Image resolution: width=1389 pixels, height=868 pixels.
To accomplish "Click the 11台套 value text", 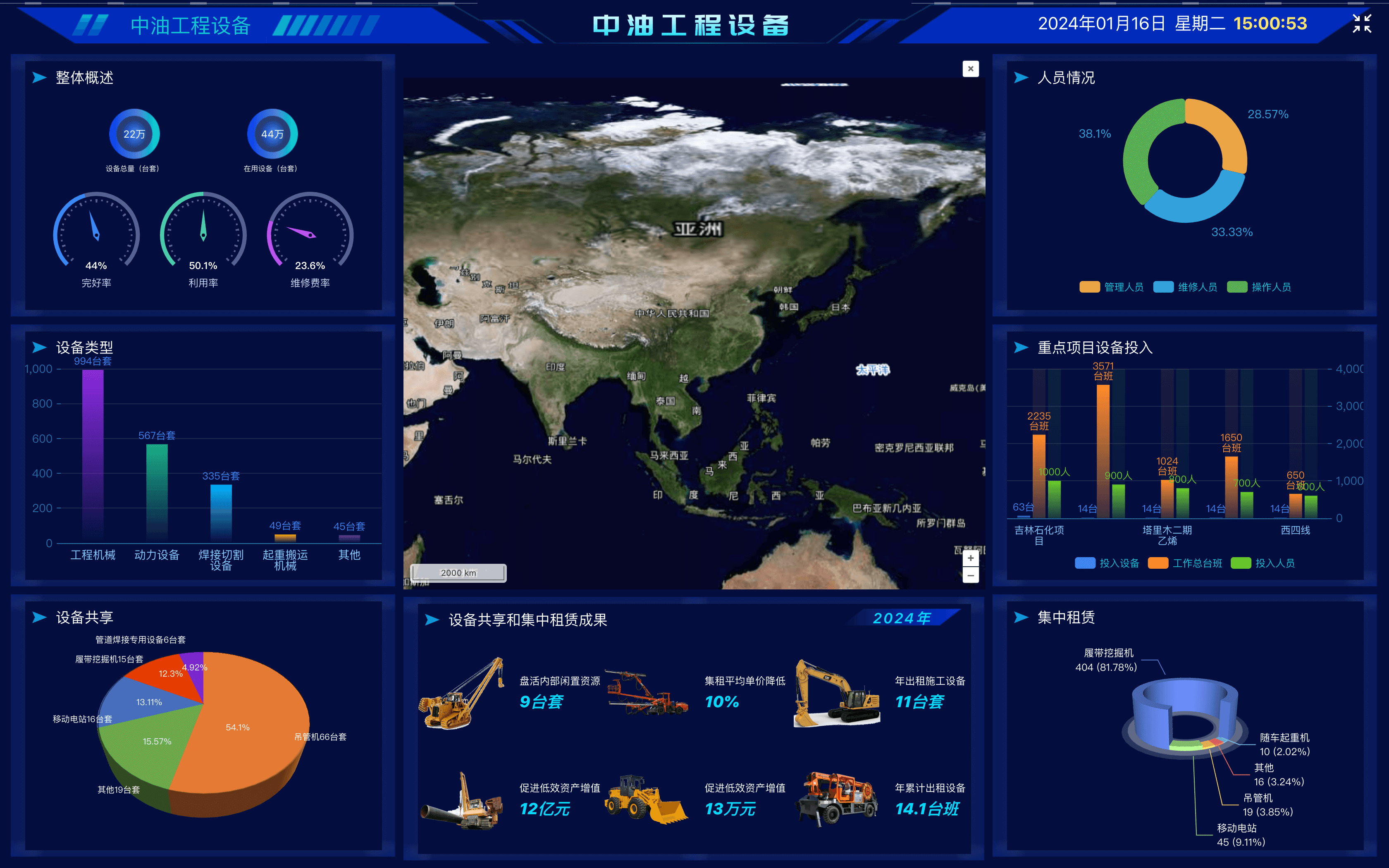I will [919, 701].
